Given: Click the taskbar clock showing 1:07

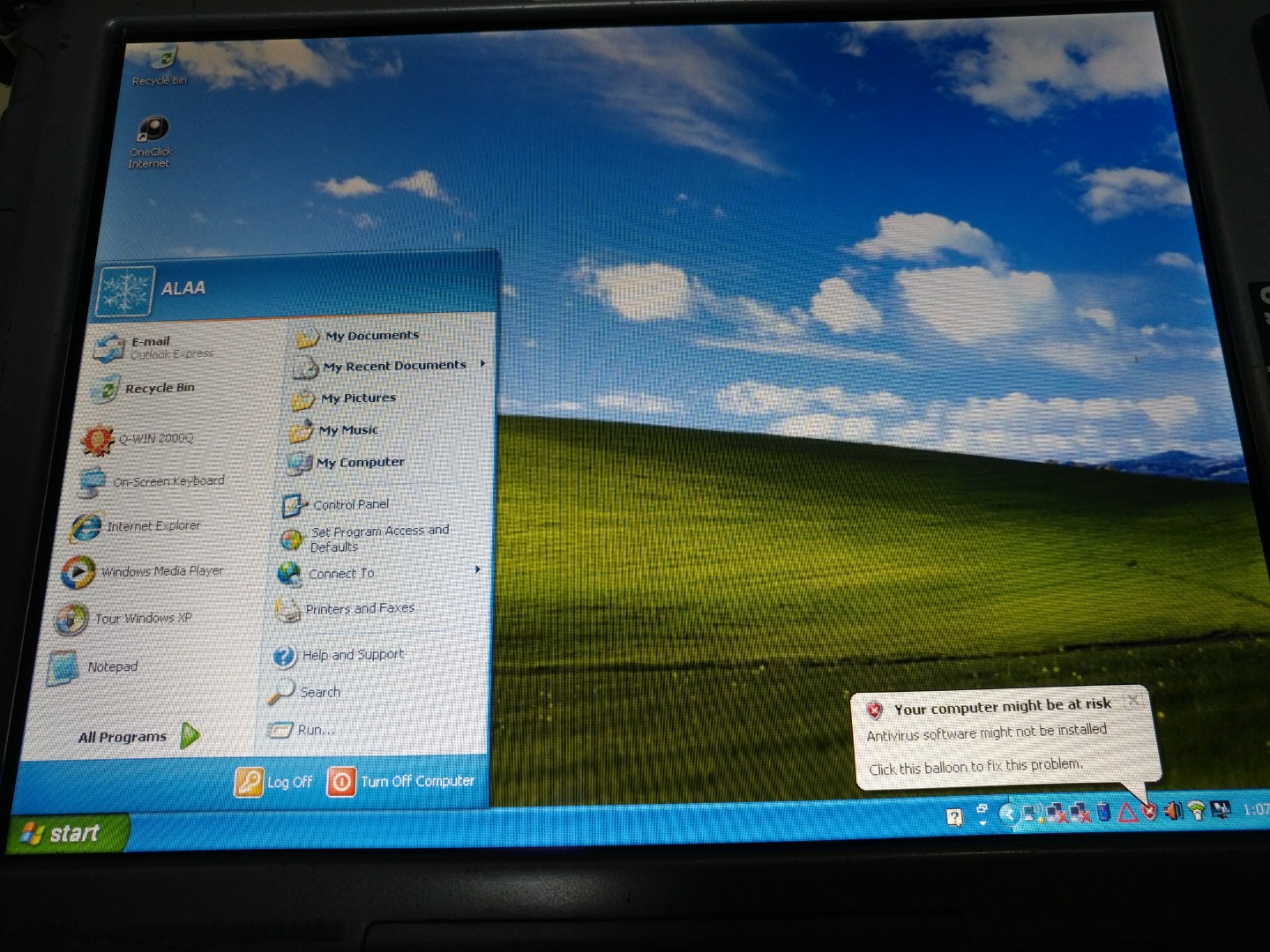Looking at the screenshot, I should tap(1256, 809).
